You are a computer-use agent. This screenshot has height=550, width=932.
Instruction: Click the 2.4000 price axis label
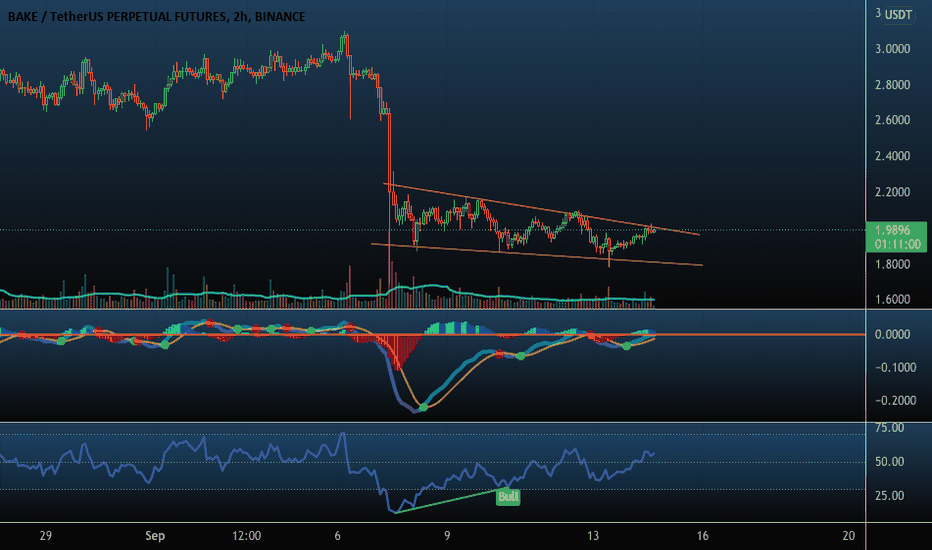[892, 156]
